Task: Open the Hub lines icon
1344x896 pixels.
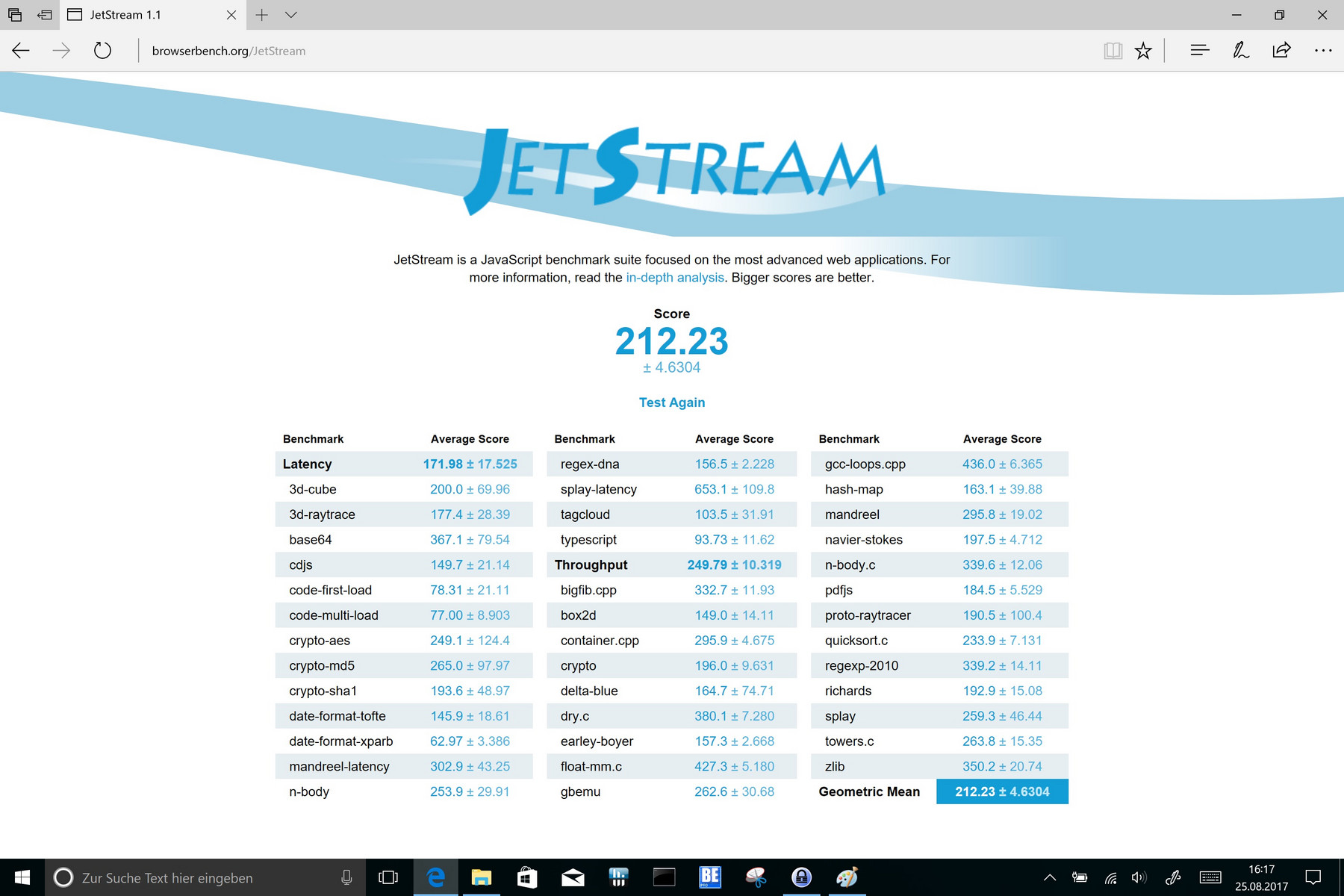Action: 1200,51
